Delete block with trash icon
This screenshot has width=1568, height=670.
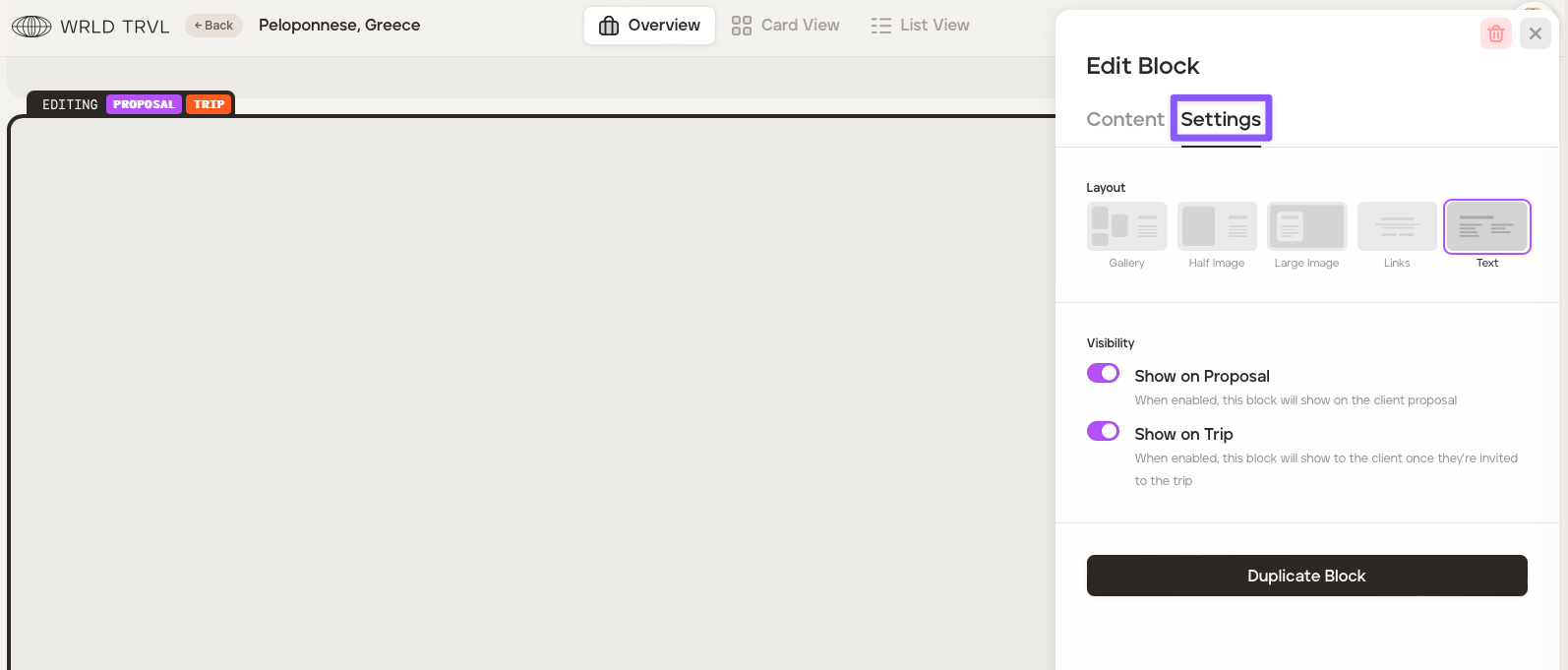1495,33
